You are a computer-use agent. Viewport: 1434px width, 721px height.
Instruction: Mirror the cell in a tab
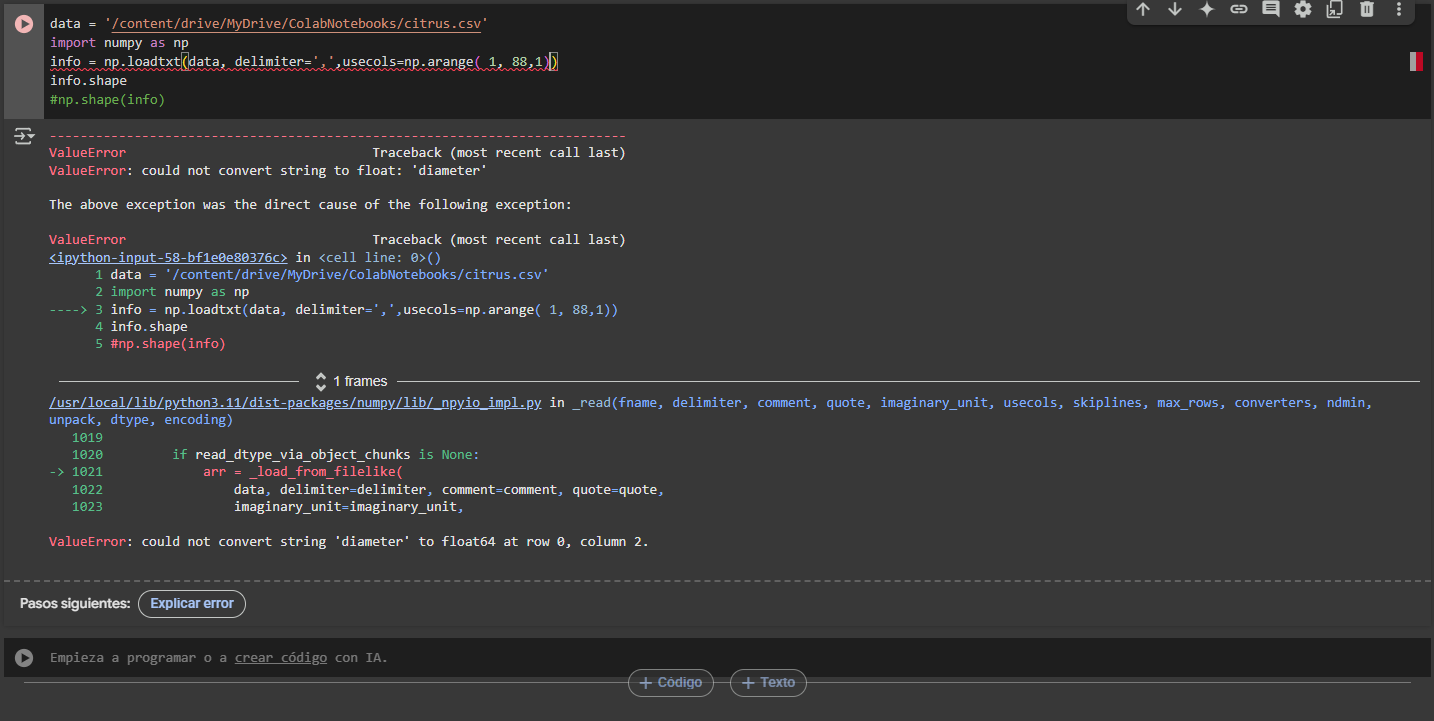tap(1334, 9)
